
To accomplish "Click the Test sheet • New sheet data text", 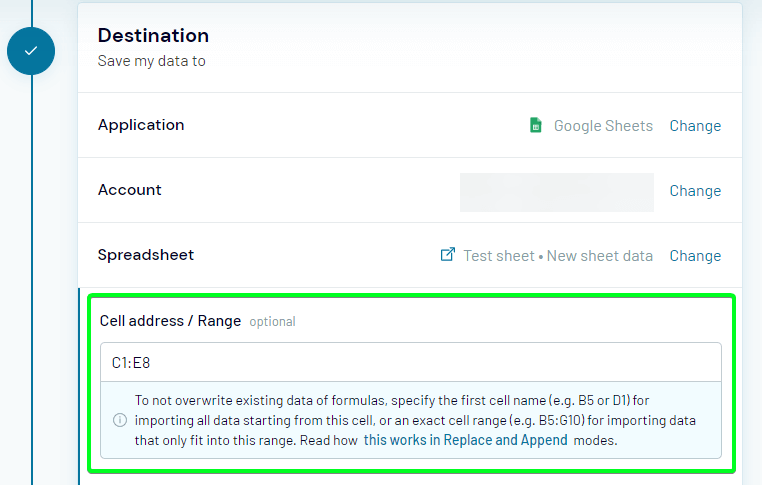I will pyautogui.click(x=558, y=256).
